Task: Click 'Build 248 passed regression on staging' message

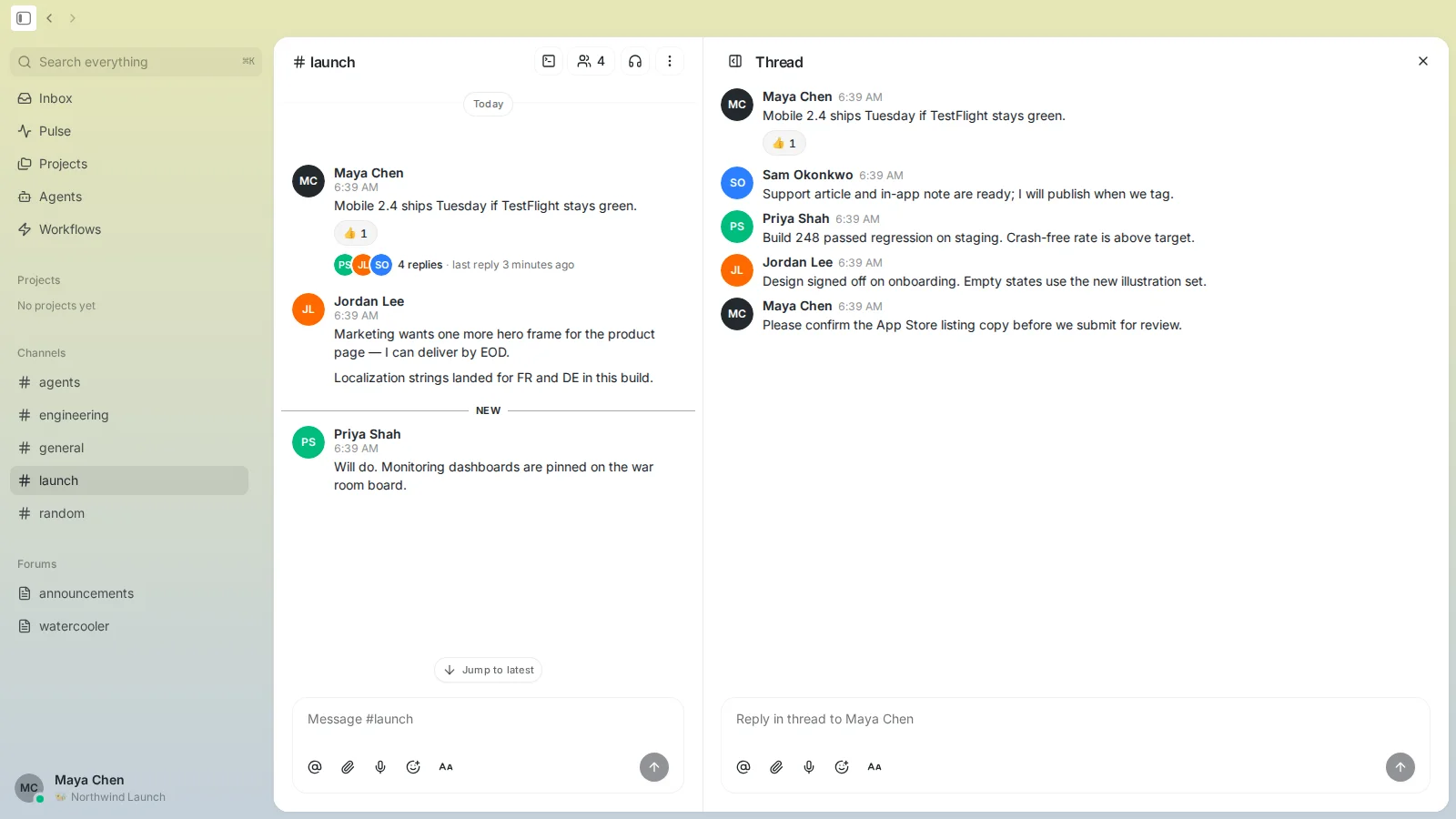Action: tap(978, 238)
